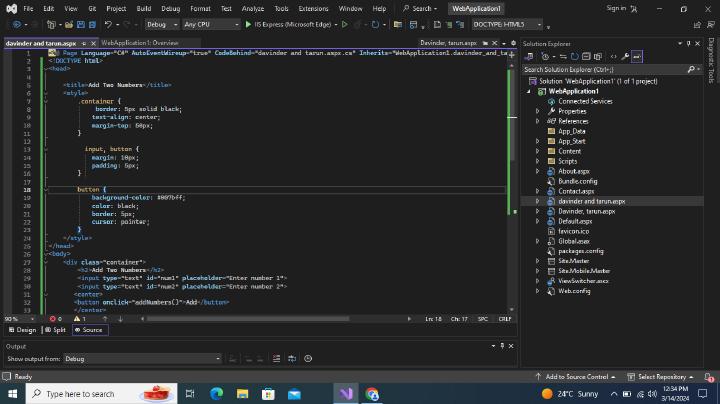Open the Extensions menu
The image size is (720, 404).
313,8
